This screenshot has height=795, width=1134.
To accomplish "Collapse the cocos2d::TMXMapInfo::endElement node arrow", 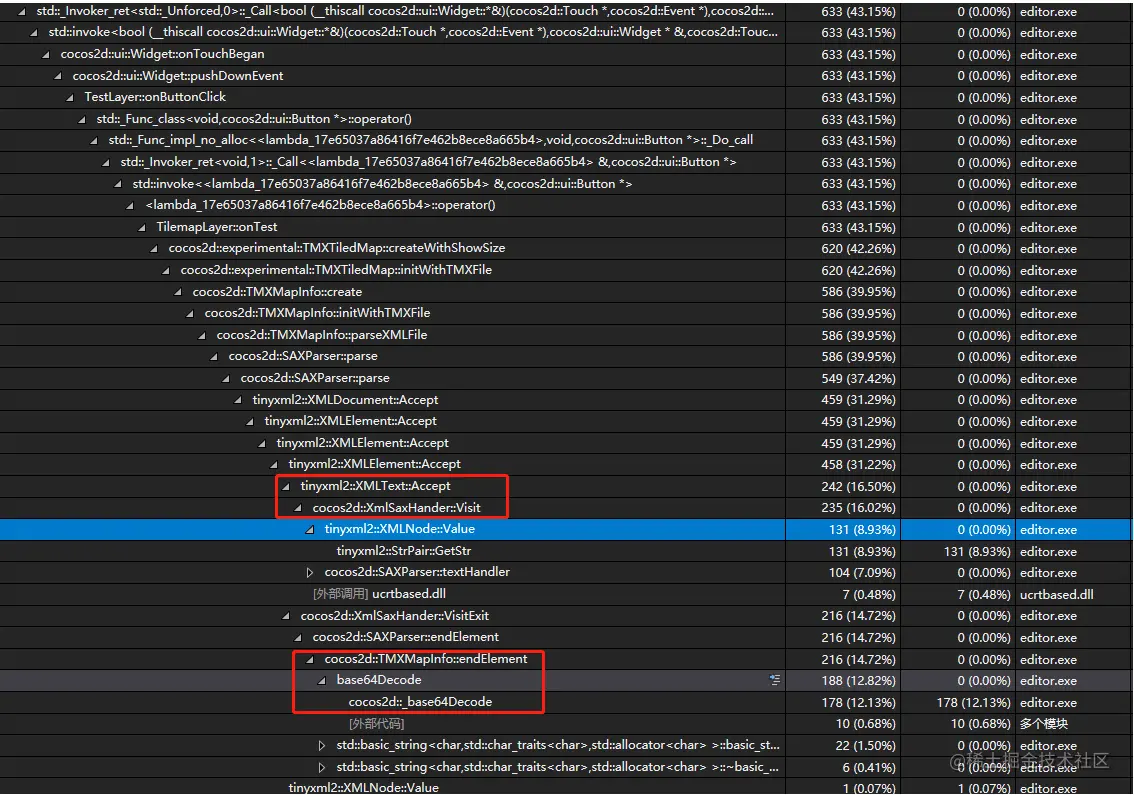I will 310,659.
